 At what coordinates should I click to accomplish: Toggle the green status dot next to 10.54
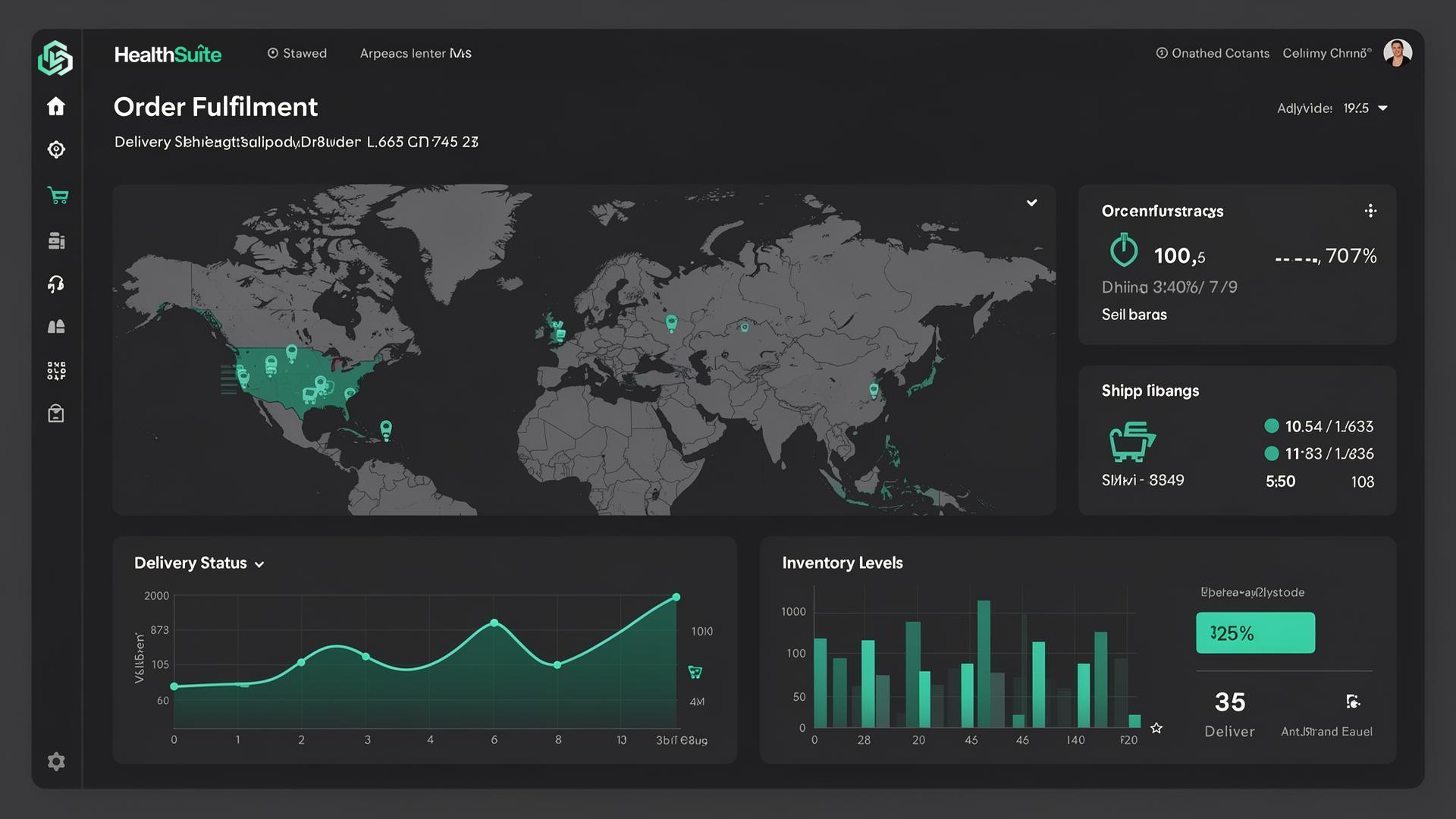tap(1273, 426)
